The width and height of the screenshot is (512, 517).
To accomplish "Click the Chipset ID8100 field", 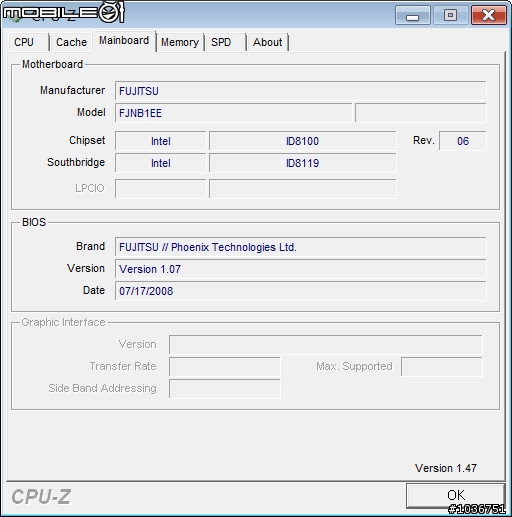I will (x=303, y=141).
